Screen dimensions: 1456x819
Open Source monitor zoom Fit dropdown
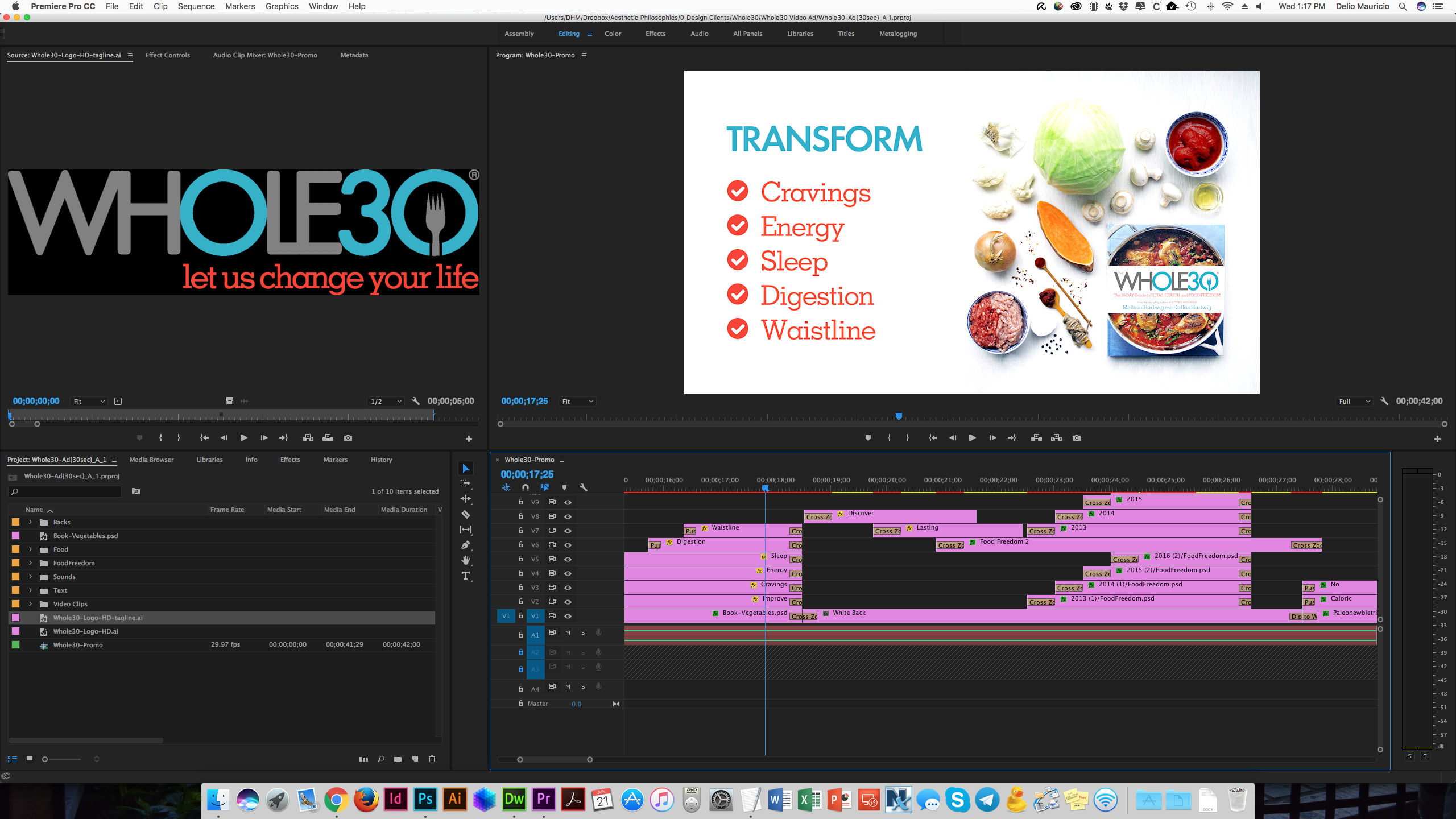pyautogui.click(x=89, y=402)
